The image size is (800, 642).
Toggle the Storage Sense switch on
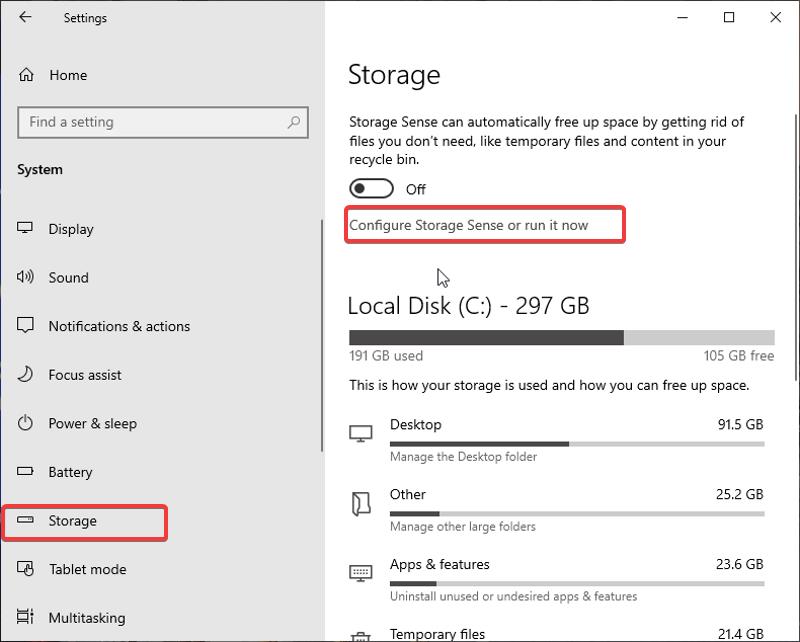(370, 189)
